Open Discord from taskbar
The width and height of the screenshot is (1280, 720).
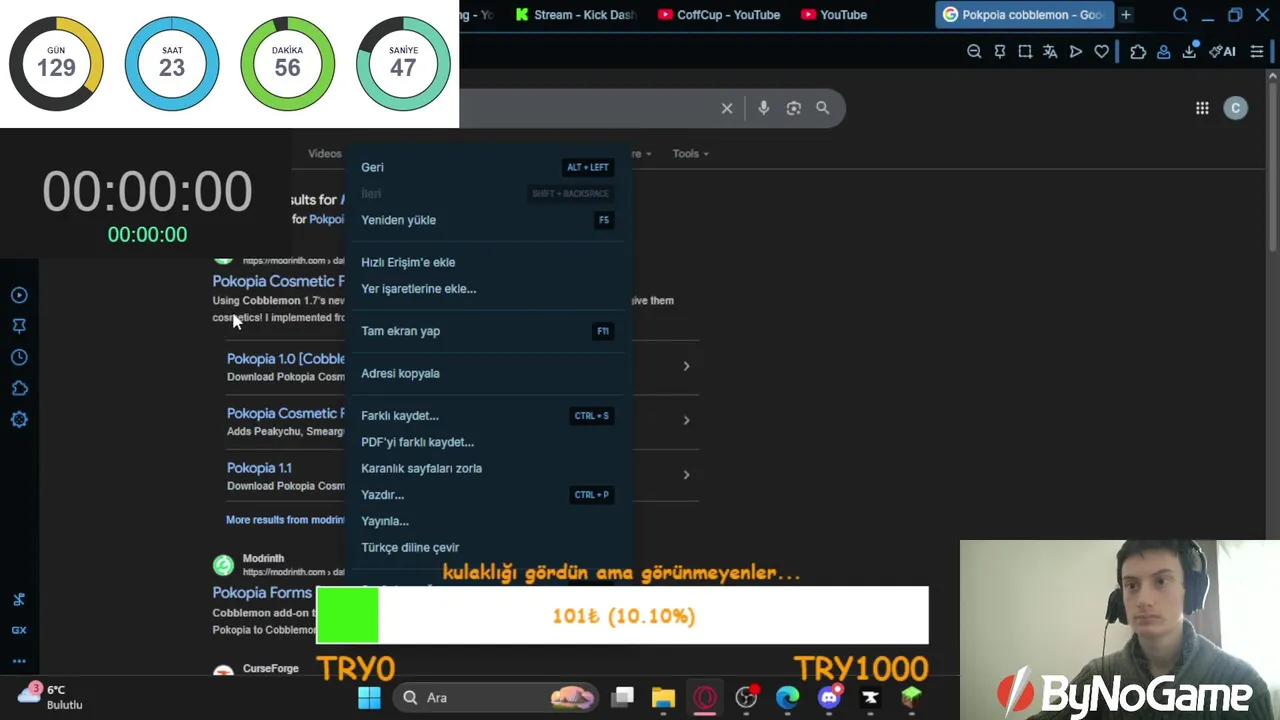pos(829,698)
